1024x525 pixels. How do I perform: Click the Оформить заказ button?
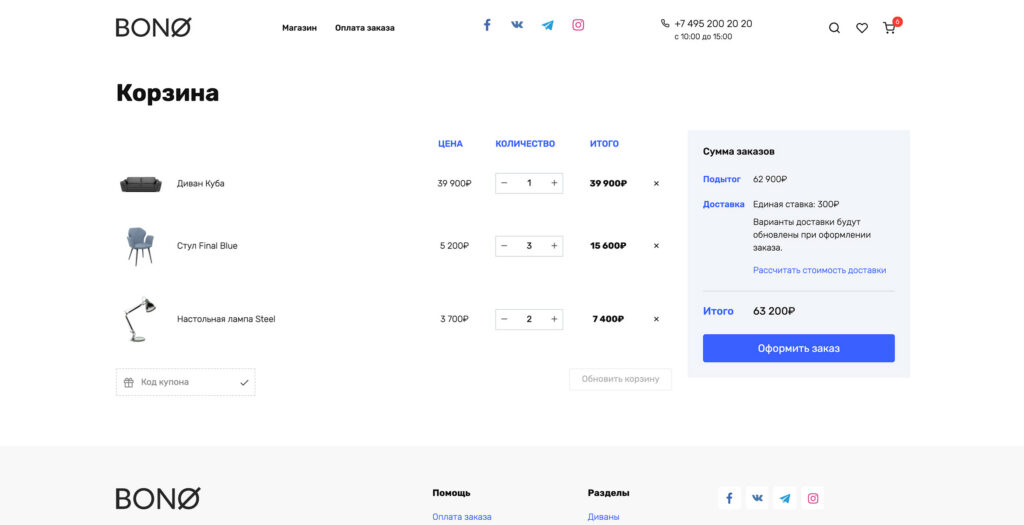click(799, 348)
